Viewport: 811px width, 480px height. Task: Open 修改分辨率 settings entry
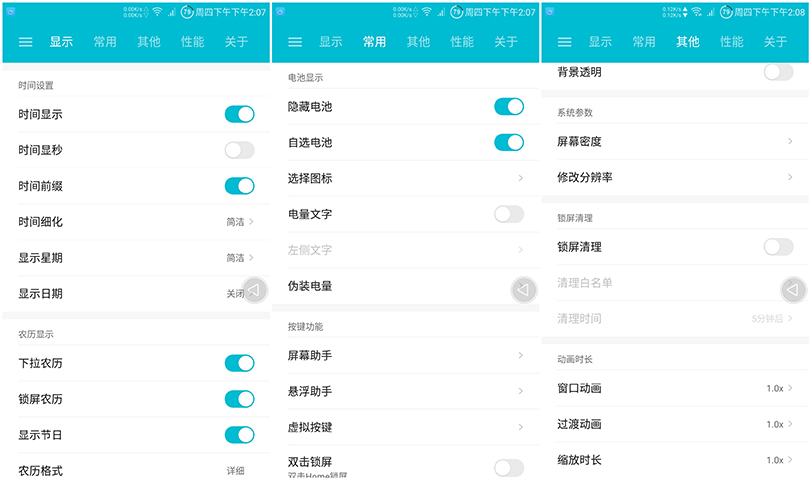click(675, 177)
